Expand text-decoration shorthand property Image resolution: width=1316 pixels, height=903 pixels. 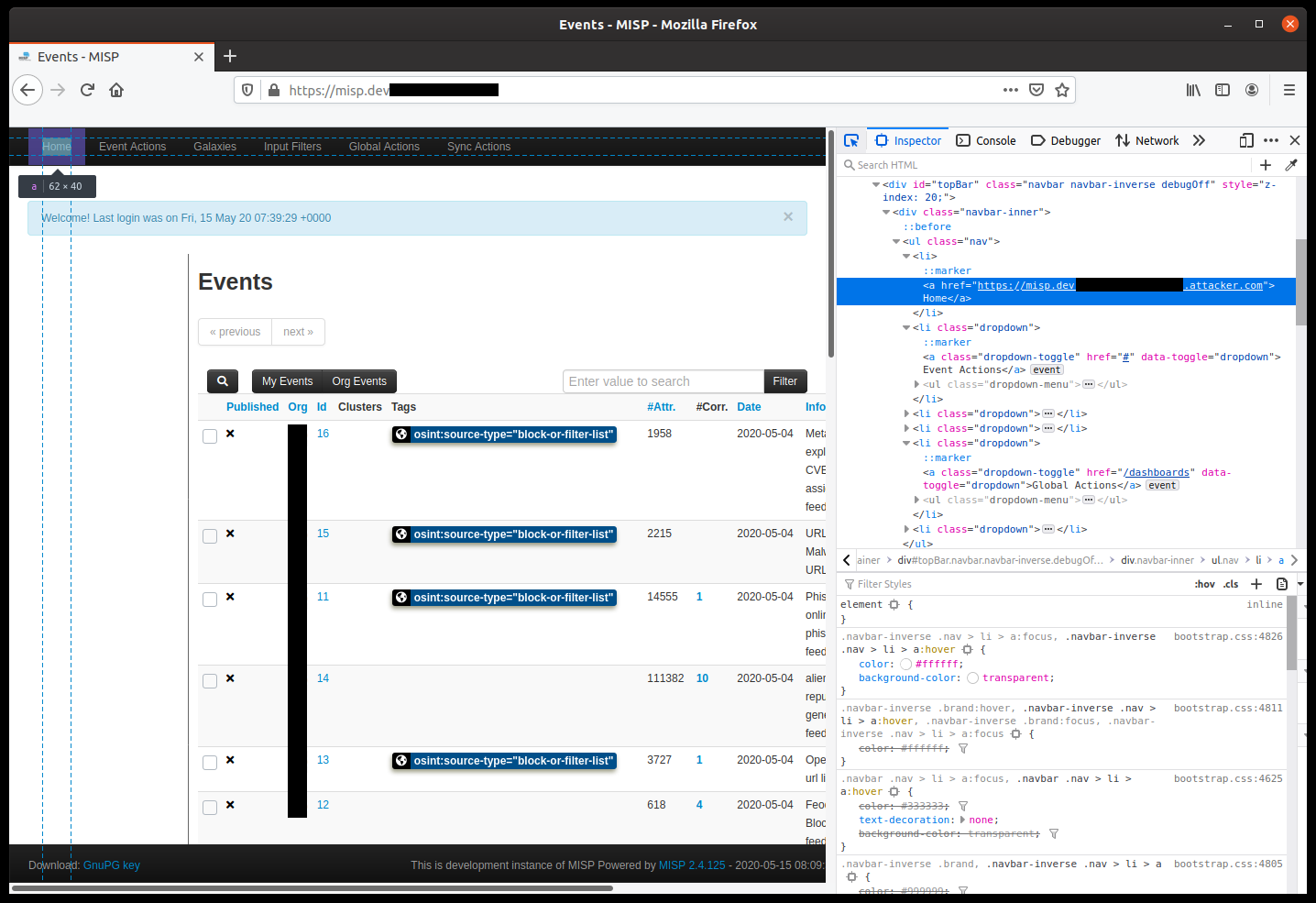pyautogui.click(x=960, y=820)
